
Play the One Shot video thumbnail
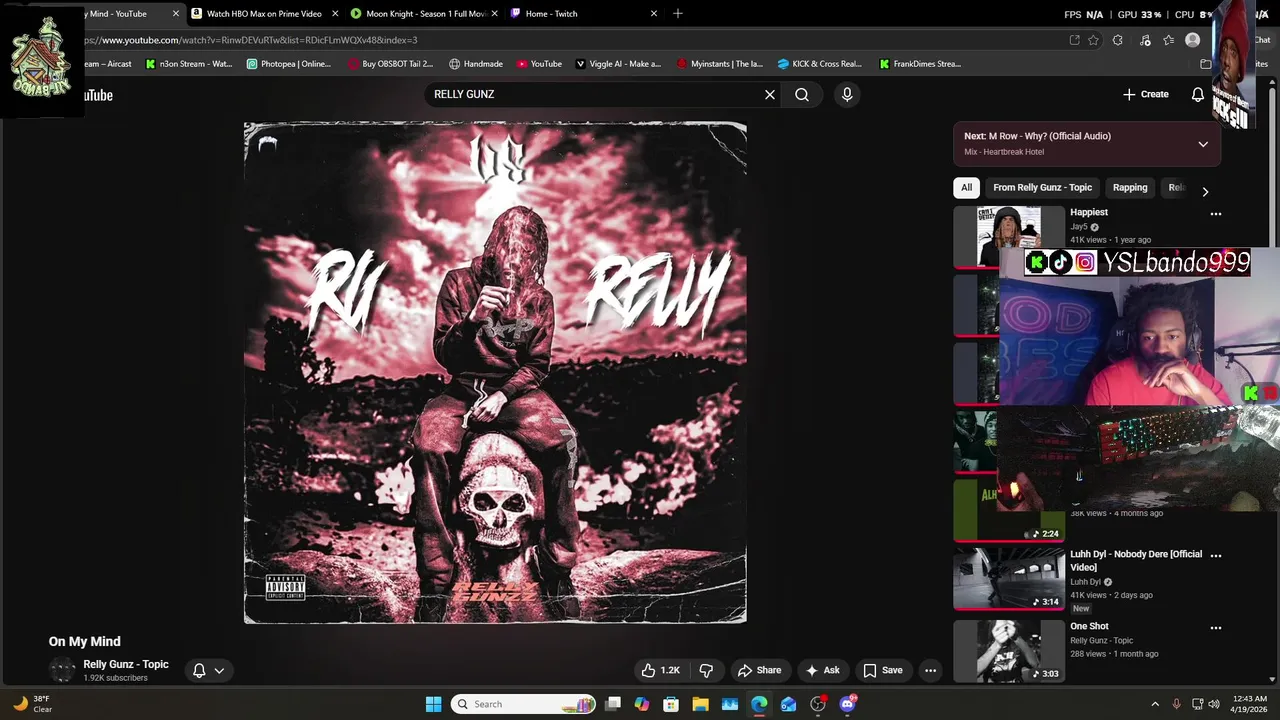(x=1009, y=651)
